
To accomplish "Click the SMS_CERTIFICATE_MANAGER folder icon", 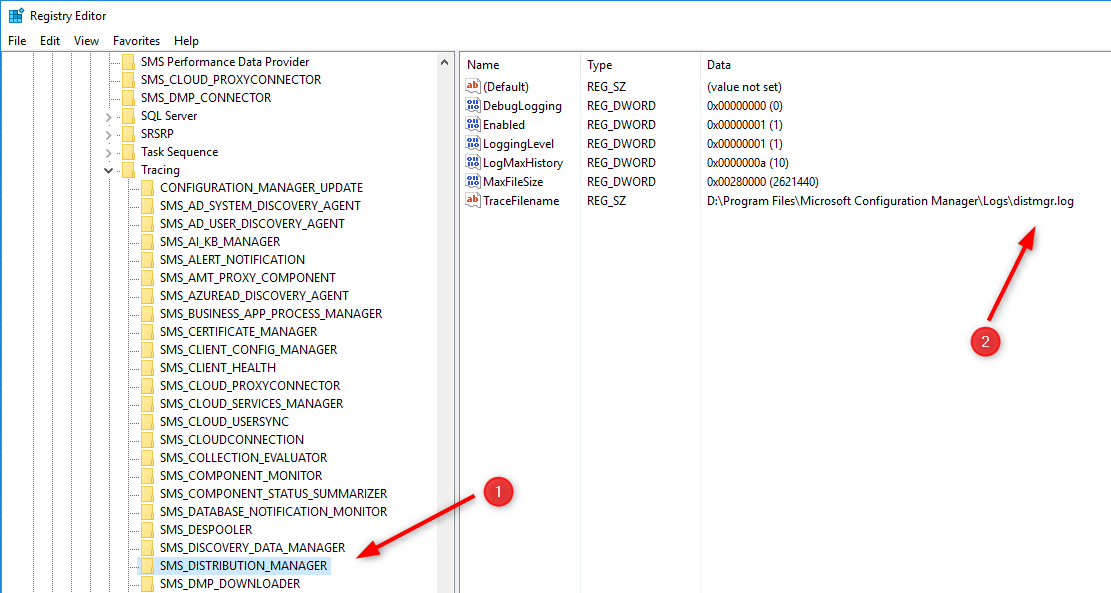I will click(147, 332).
